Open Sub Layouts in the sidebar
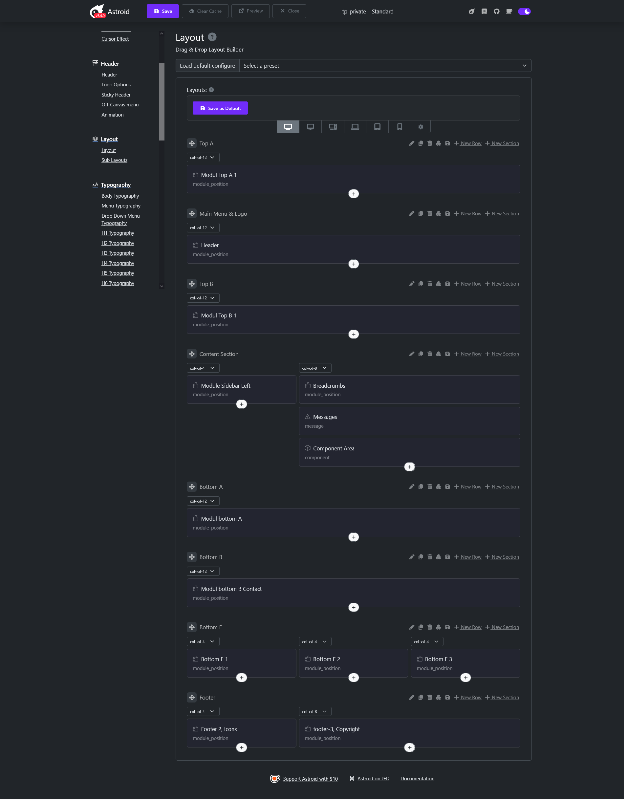 click(x=114, y=160)
